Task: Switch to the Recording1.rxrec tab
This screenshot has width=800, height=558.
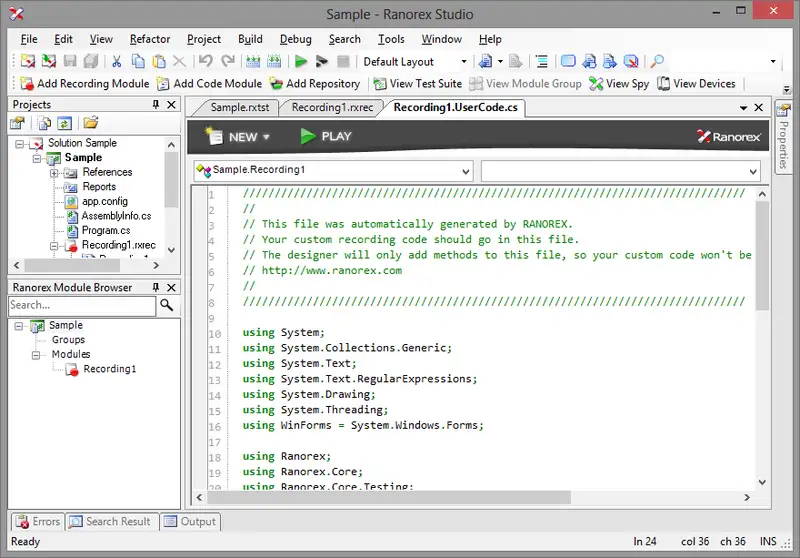Action: (x=332, y=108)
